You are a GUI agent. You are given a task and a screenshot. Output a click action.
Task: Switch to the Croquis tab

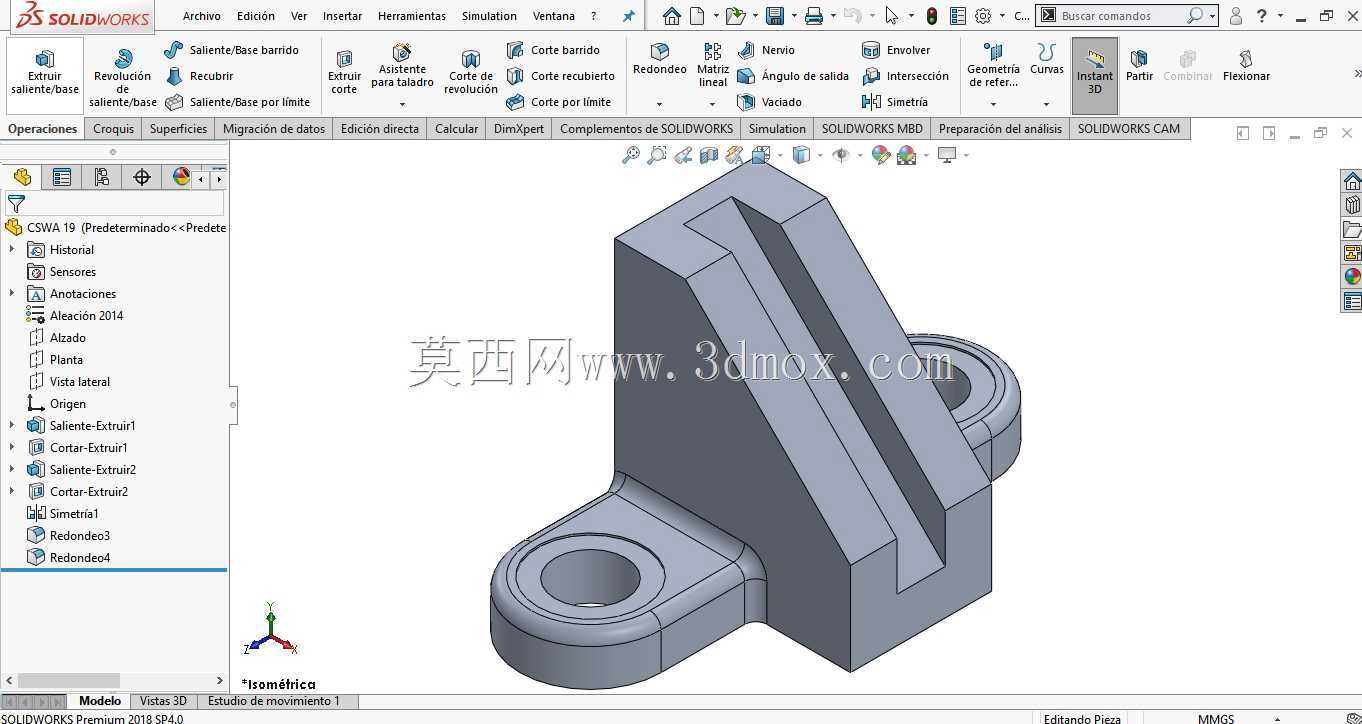point(113,129)
